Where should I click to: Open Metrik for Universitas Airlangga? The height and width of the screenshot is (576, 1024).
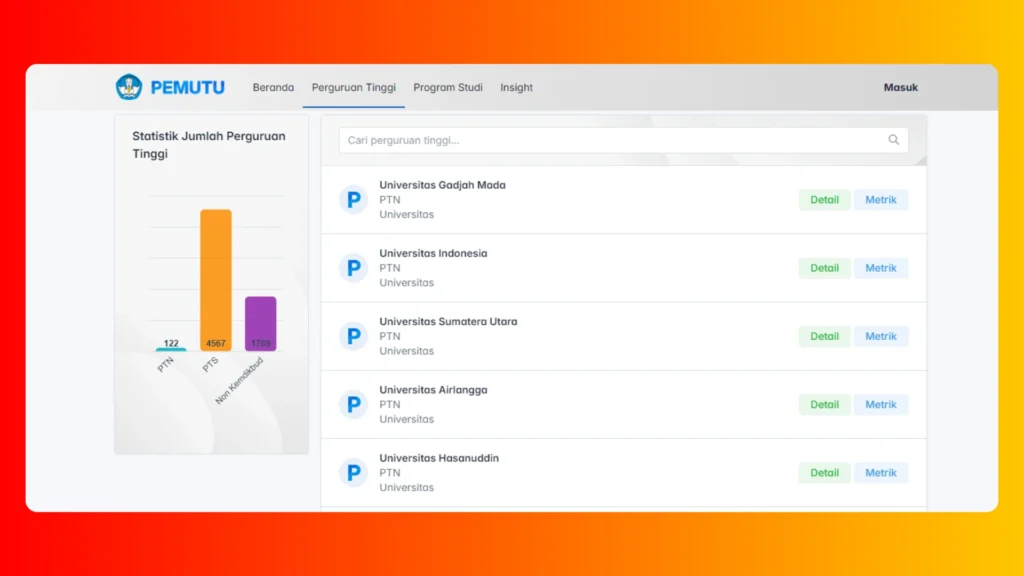click(881, 404)
